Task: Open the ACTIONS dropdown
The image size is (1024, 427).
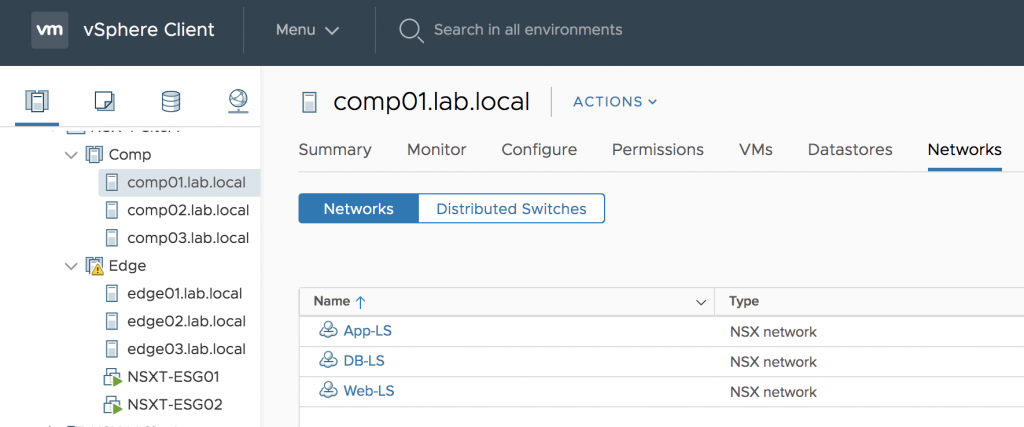Action: pyautogui.click(x=615, y=102)
